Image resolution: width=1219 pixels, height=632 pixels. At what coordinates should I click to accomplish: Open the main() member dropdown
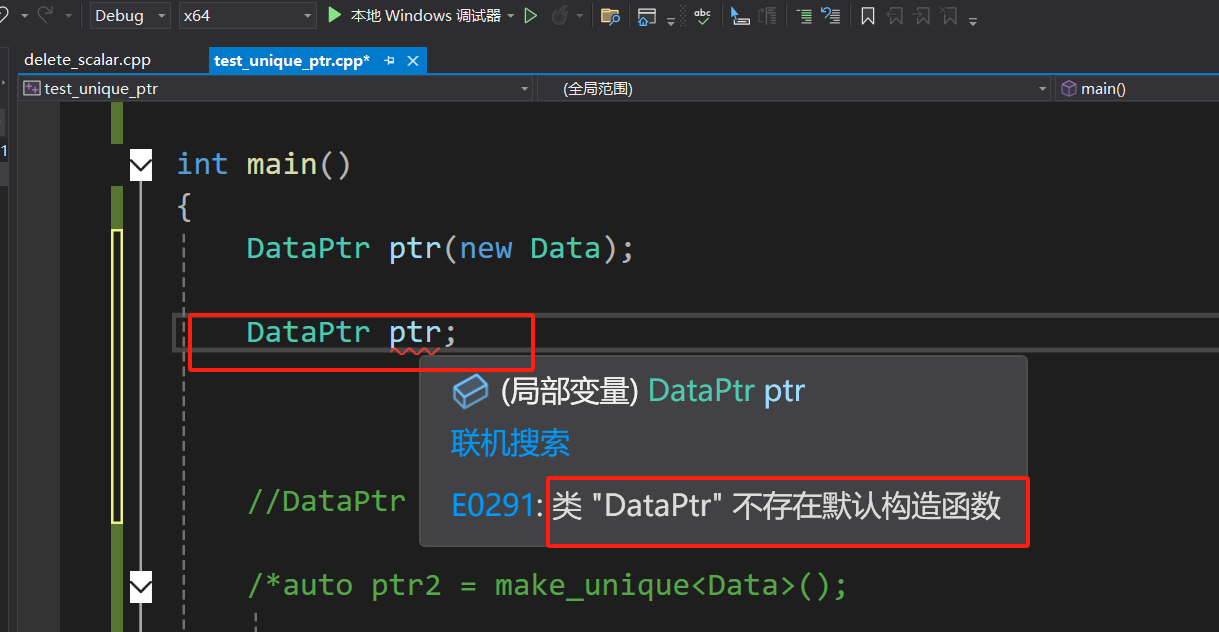click(1136, 89)
